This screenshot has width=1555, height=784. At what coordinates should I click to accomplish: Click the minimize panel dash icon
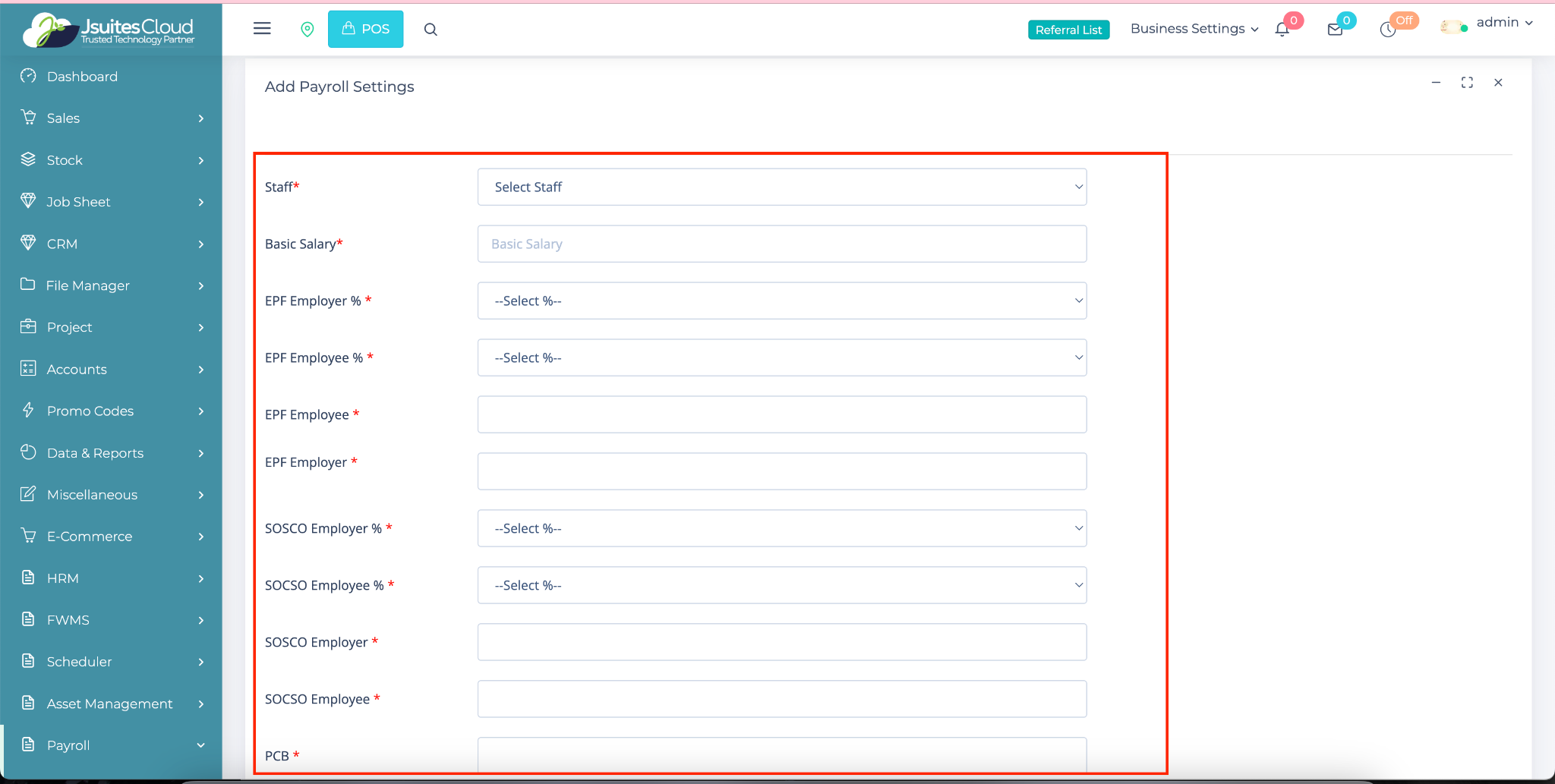(1436, 83)
